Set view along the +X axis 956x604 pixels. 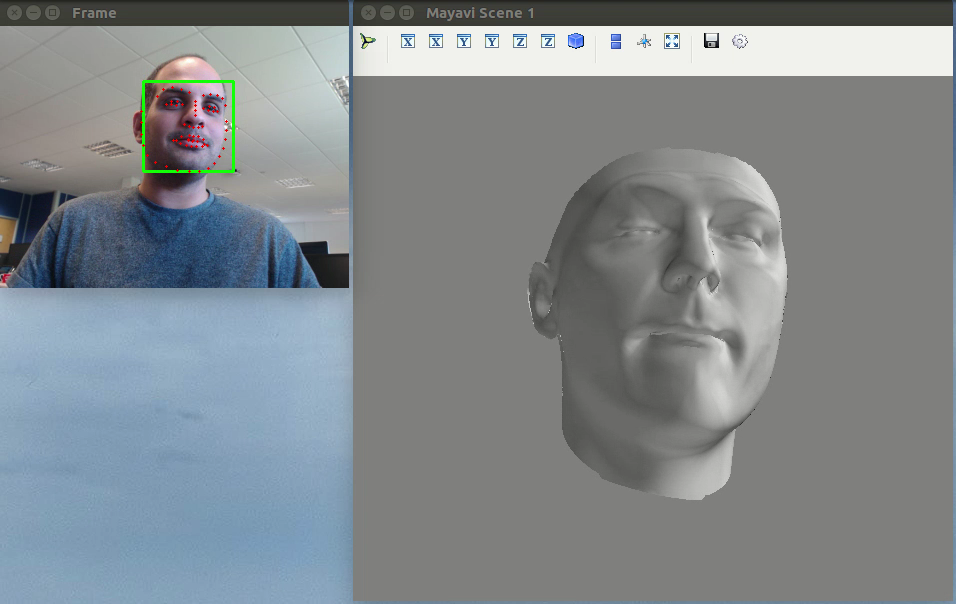[x=436, y=41]
